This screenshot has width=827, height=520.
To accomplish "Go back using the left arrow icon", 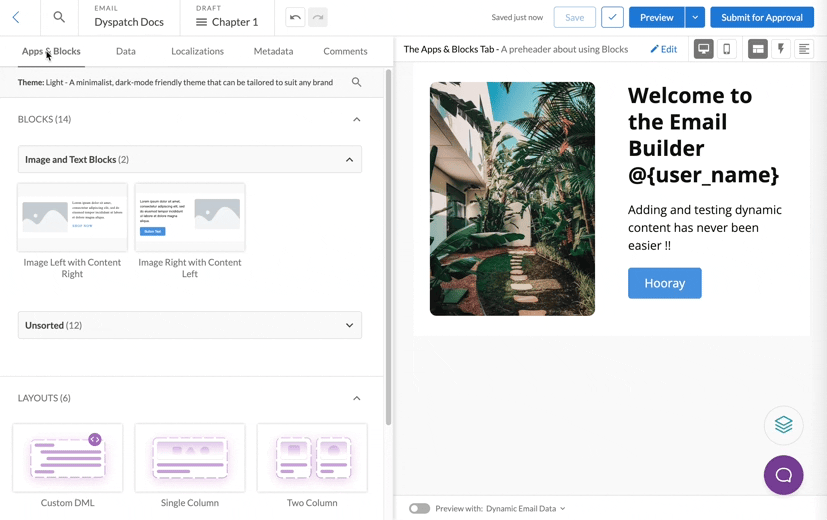I will [16, 17].
